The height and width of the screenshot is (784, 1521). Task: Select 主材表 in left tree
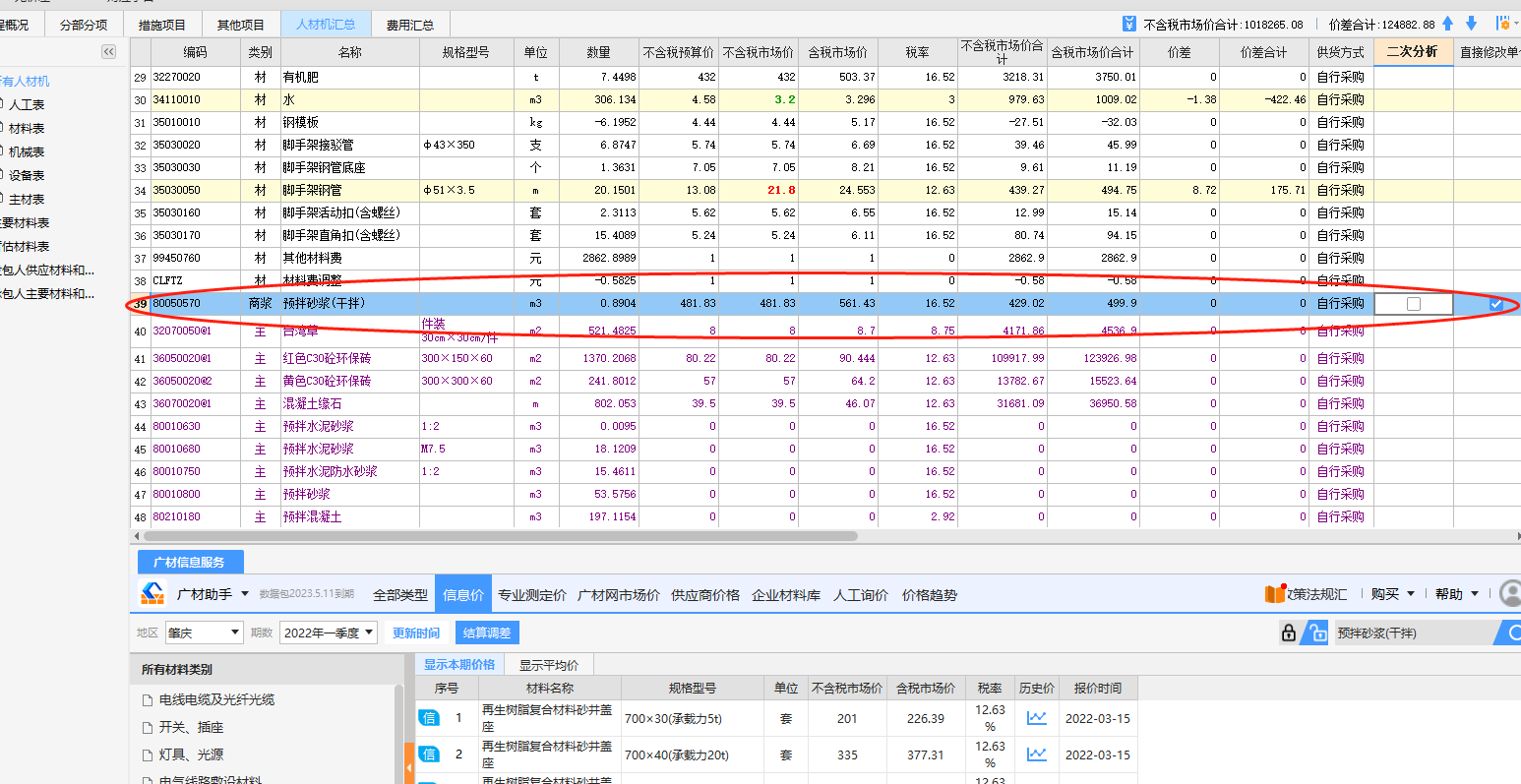(x=27, y=199)
